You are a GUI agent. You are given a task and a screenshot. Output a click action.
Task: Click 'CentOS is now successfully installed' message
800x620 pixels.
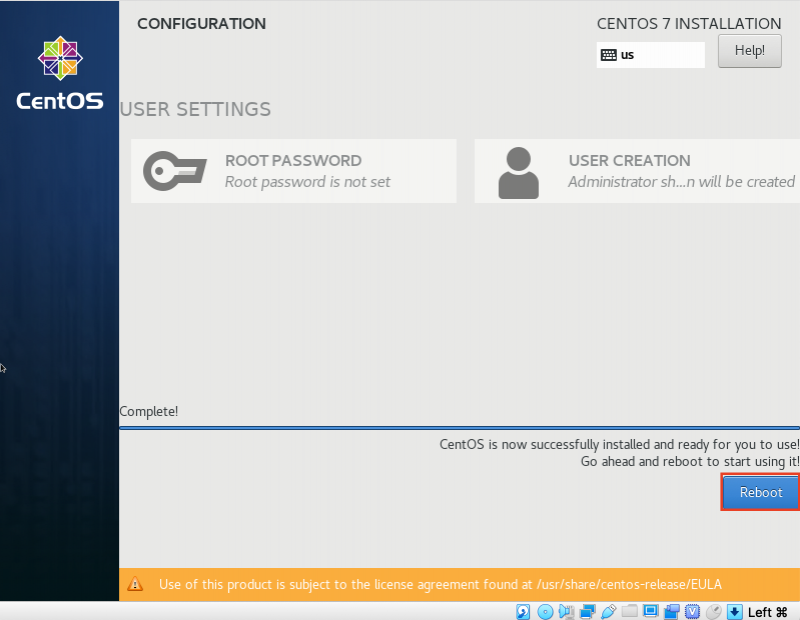pyautogui.click(x=619, y=444)
